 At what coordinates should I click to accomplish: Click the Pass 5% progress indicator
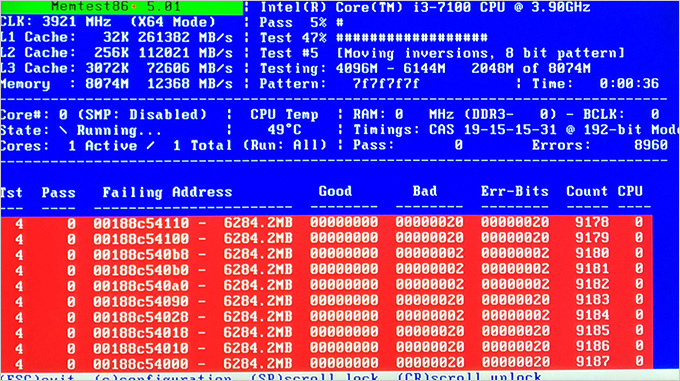pyautogui.click(x=301, y=22)
